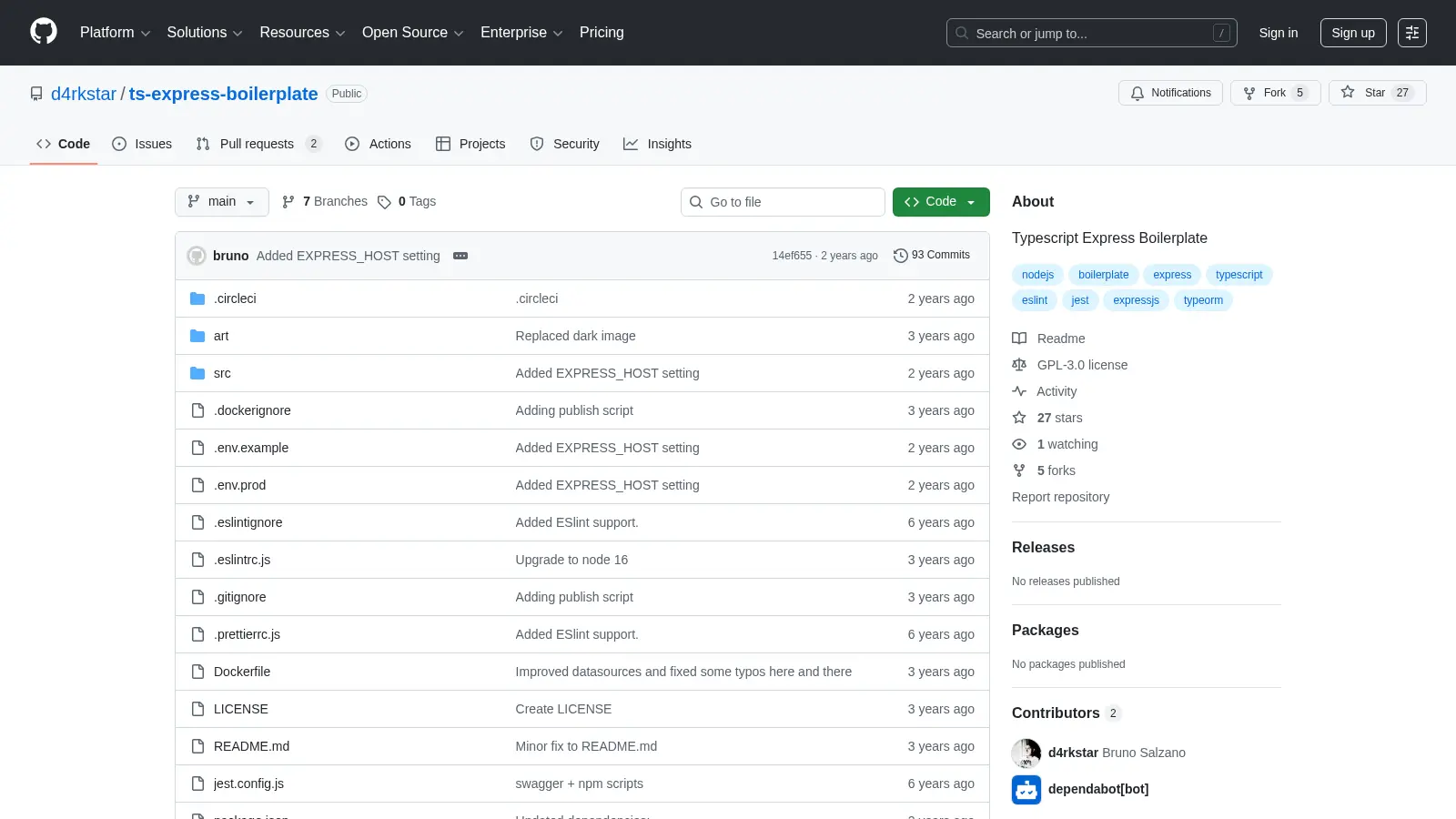Image resolution: width=1456 pixels, height=819 pixels.
Task: Open the expressjs topic tag
Action: [1136, 300]
